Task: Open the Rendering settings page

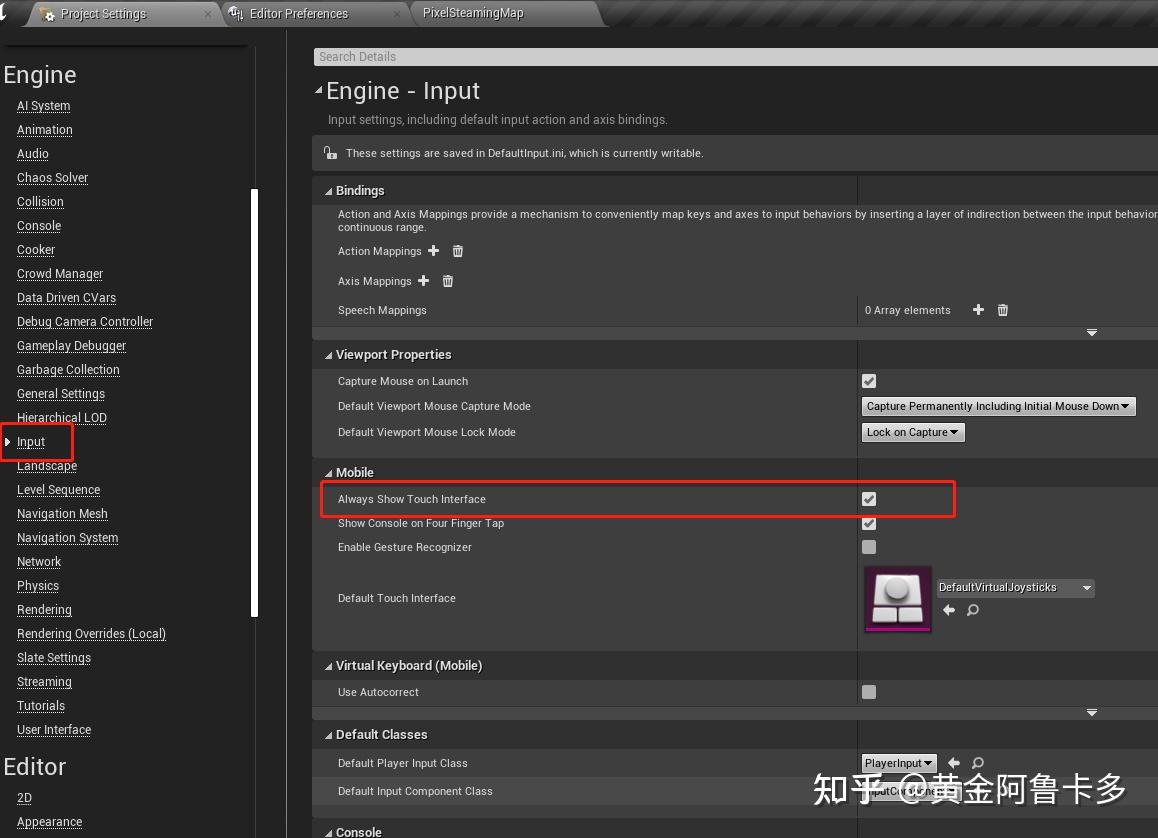Action: point(44,610)
